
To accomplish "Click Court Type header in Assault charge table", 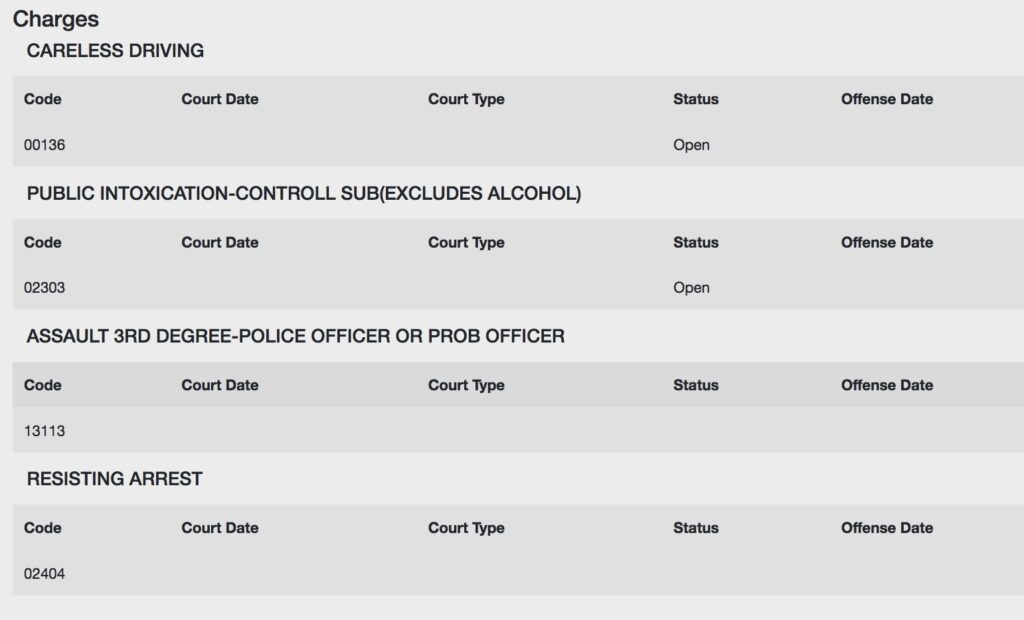I will coord(466,385).
